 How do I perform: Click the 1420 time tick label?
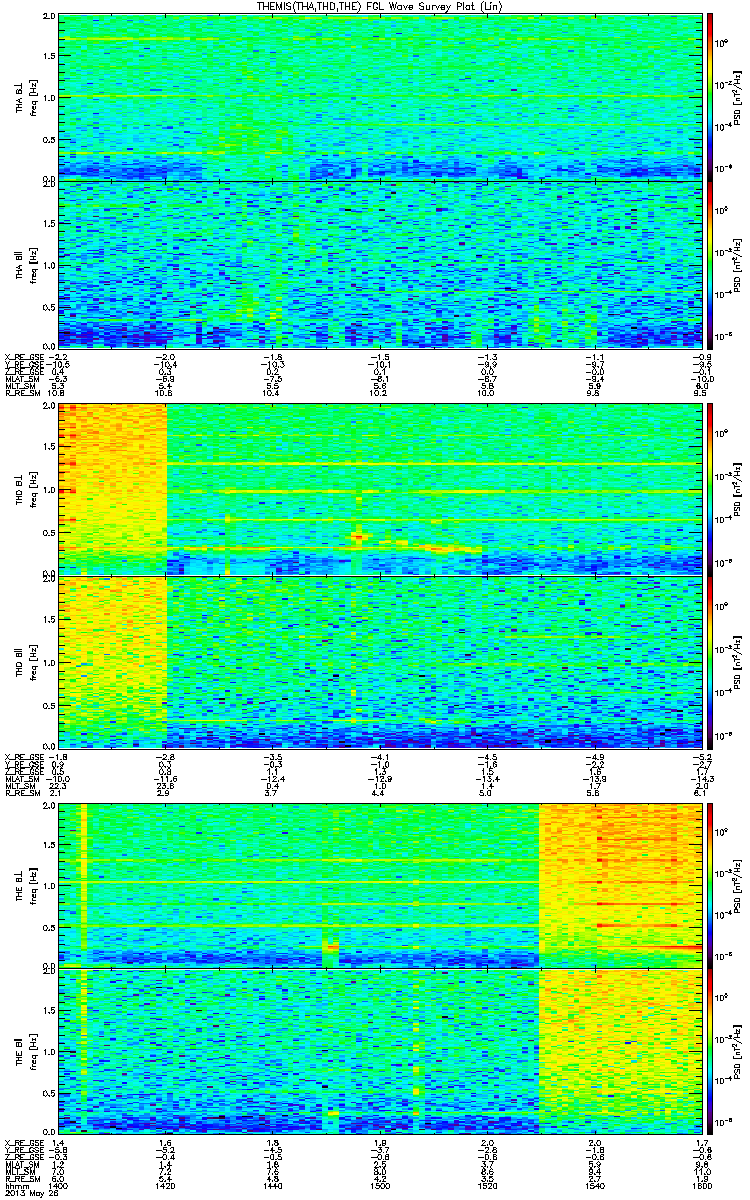coord(165,1186)
